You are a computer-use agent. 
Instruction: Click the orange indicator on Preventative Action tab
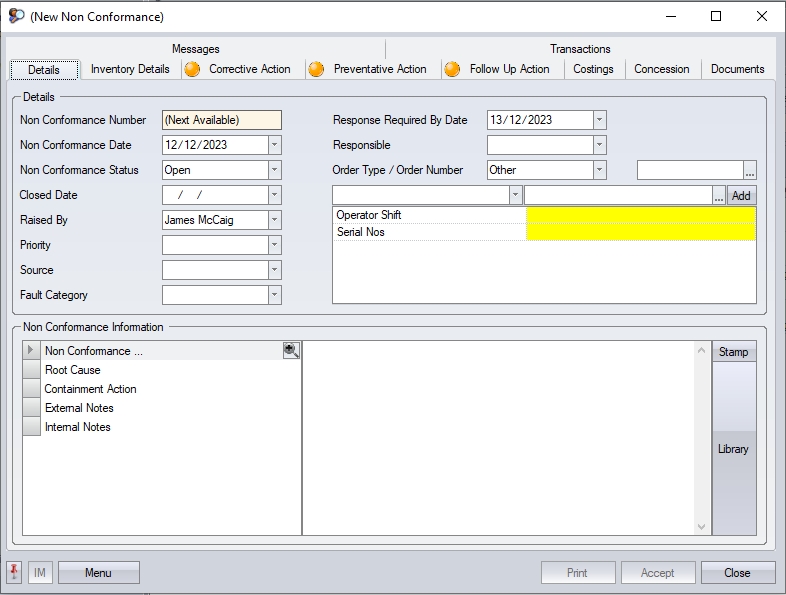click(x=316, y=69)
